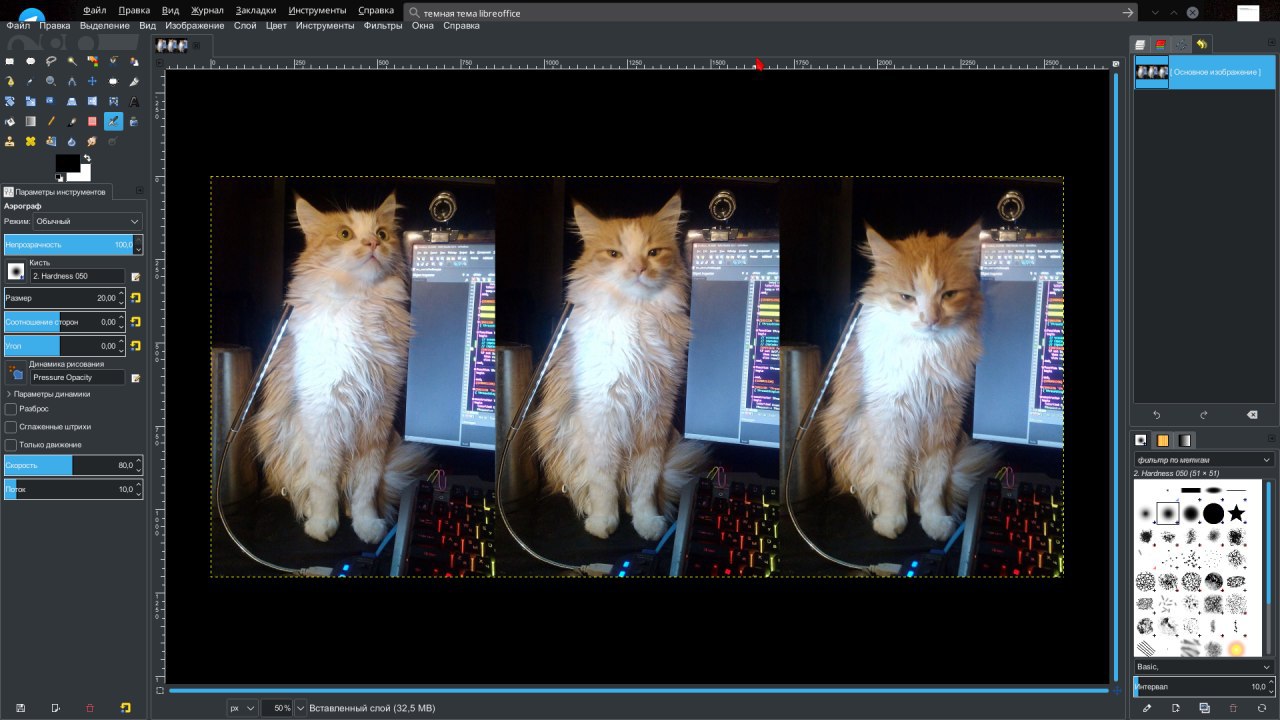
Task: Open history panel tab configuration menu
Action: 1272,44
